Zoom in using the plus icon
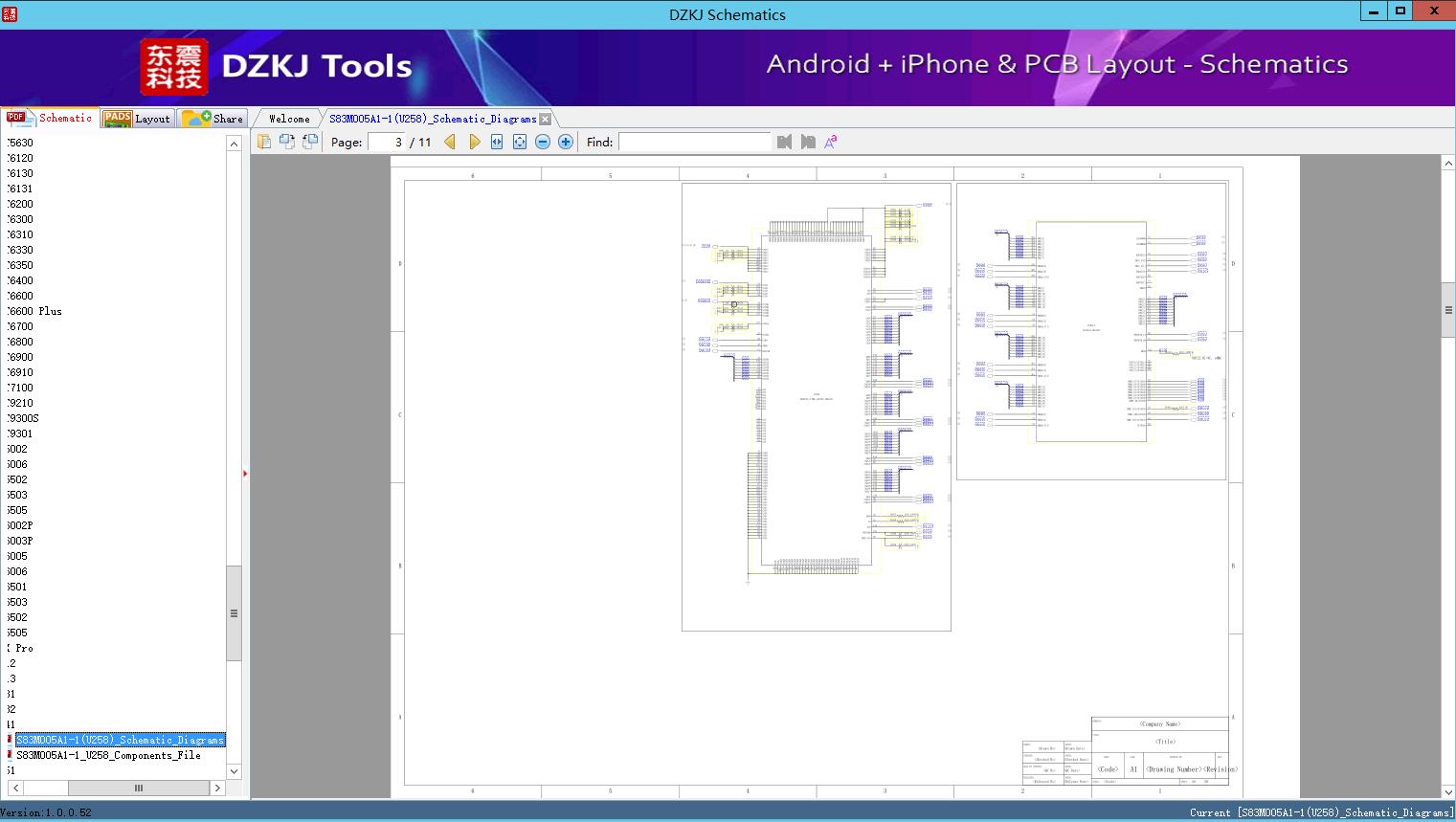This screenshot has width=1456, height=822. [x=566, y=142]
